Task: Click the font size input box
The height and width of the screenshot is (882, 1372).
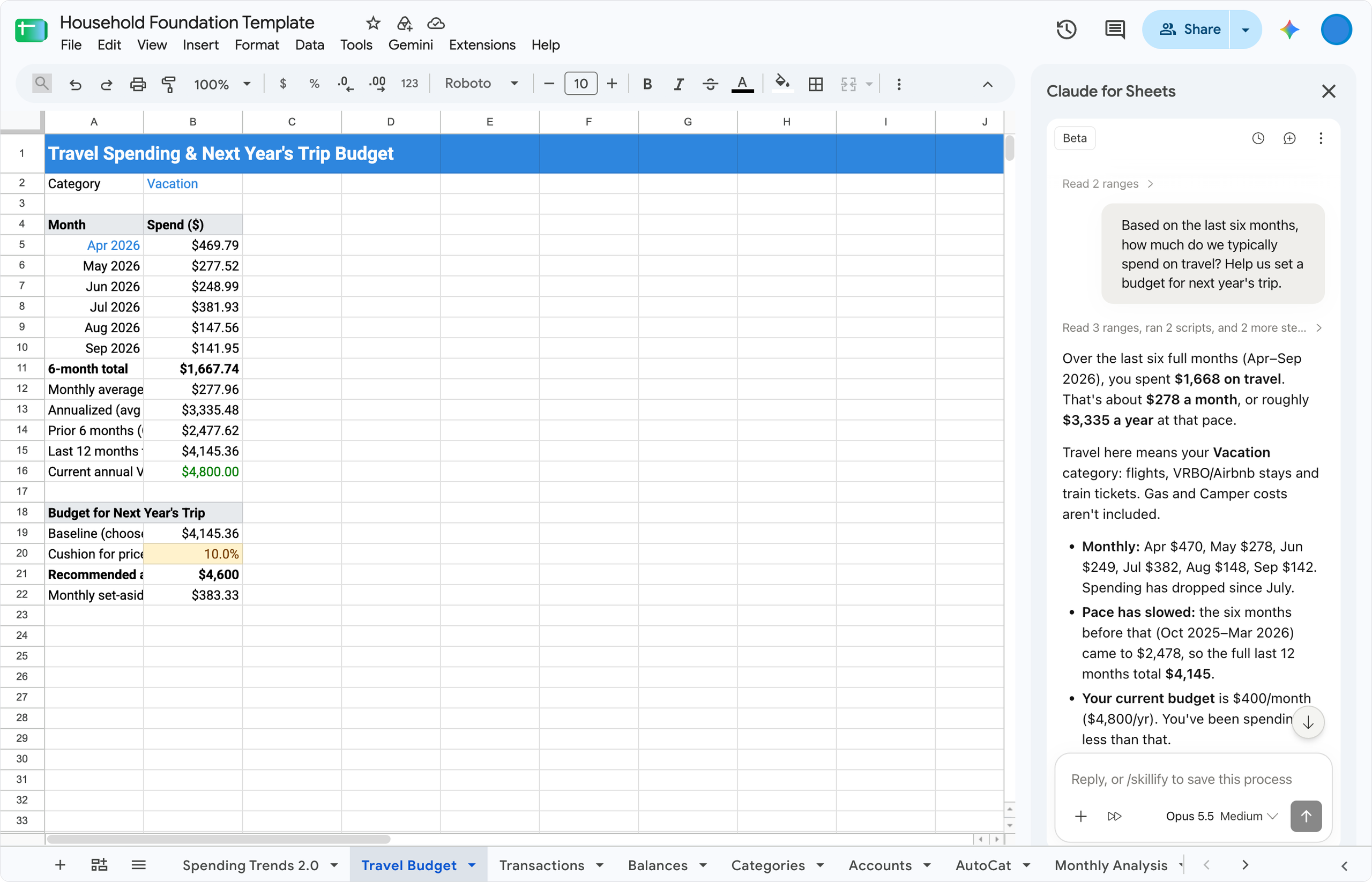Action: point(580,84)
